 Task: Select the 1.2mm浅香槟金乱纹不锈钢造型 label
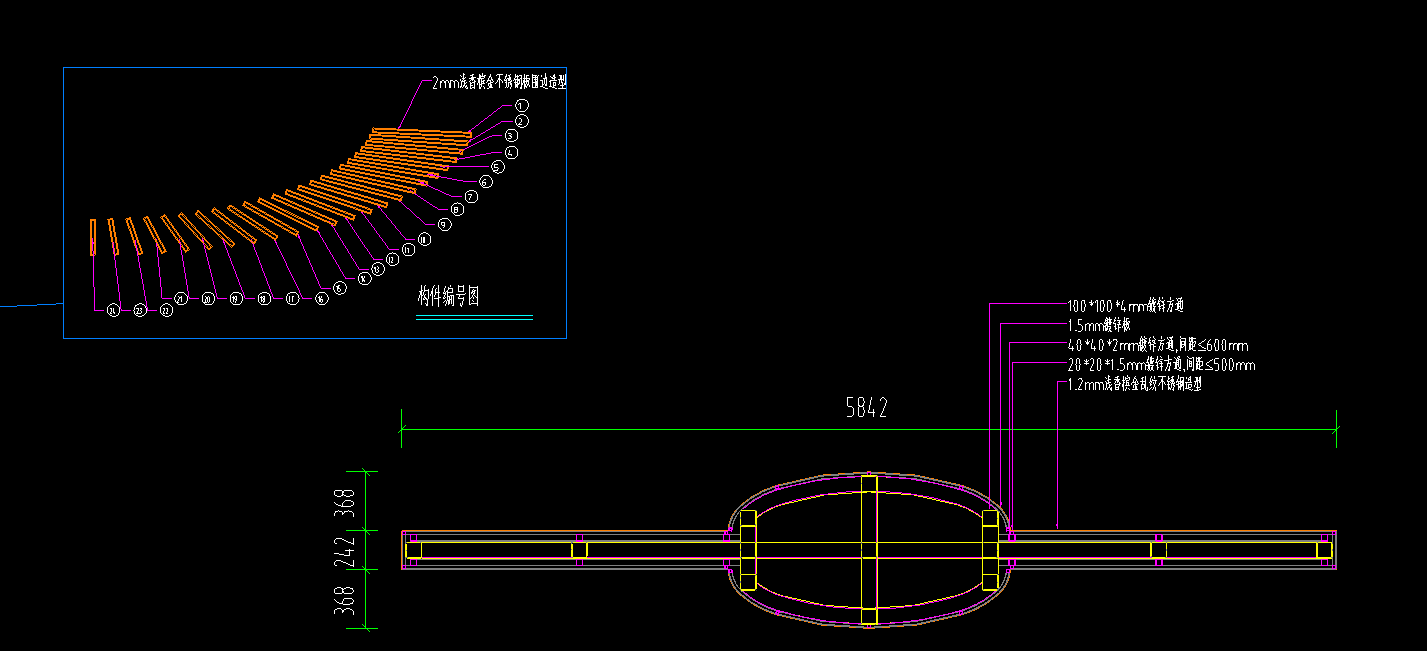tap(1135, 385)
